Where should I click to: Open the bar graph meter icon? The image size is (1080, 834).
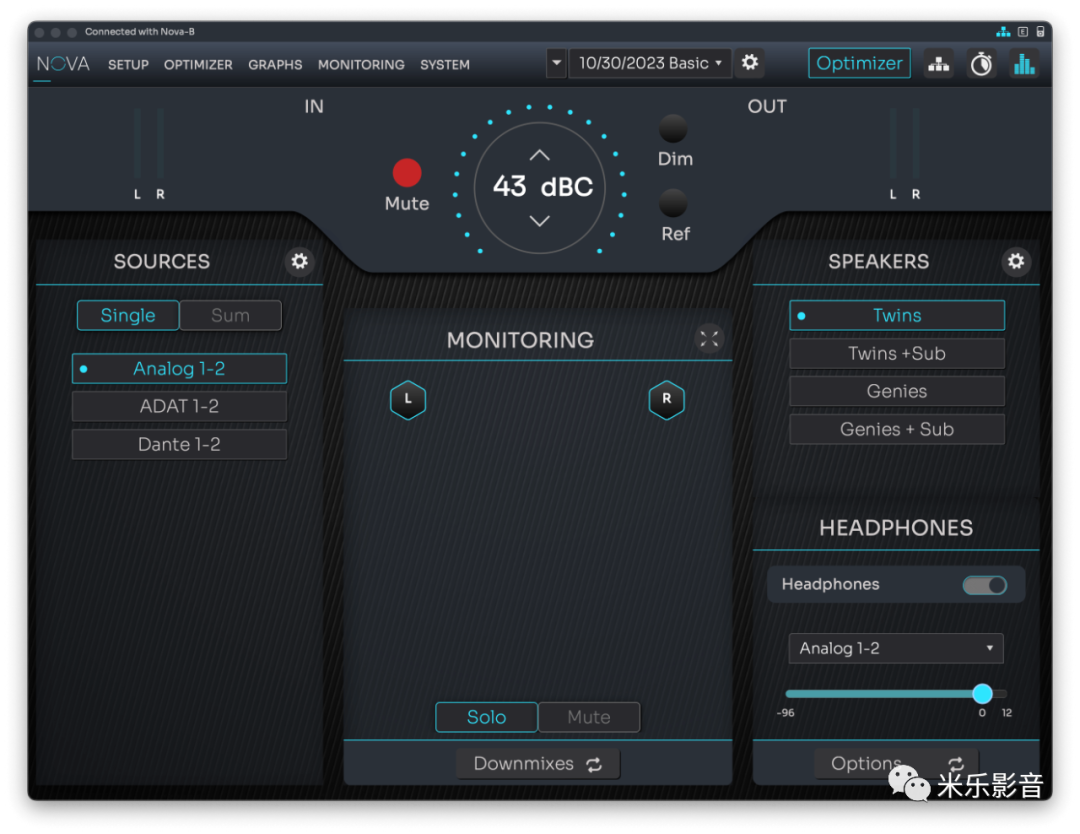click(1024, 64)
